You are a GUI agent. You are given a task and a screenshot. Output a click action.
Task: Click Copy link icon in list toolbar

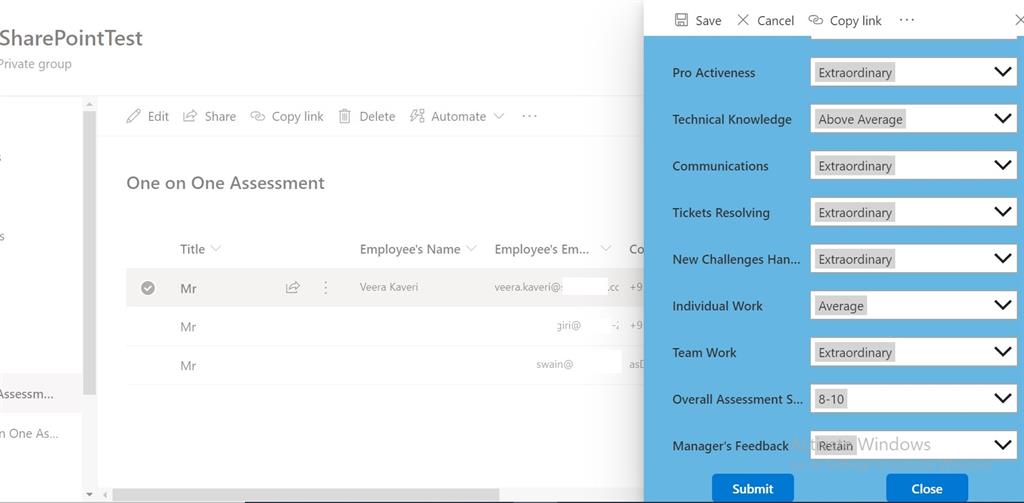pyautogui.click(x=258, y=116)
